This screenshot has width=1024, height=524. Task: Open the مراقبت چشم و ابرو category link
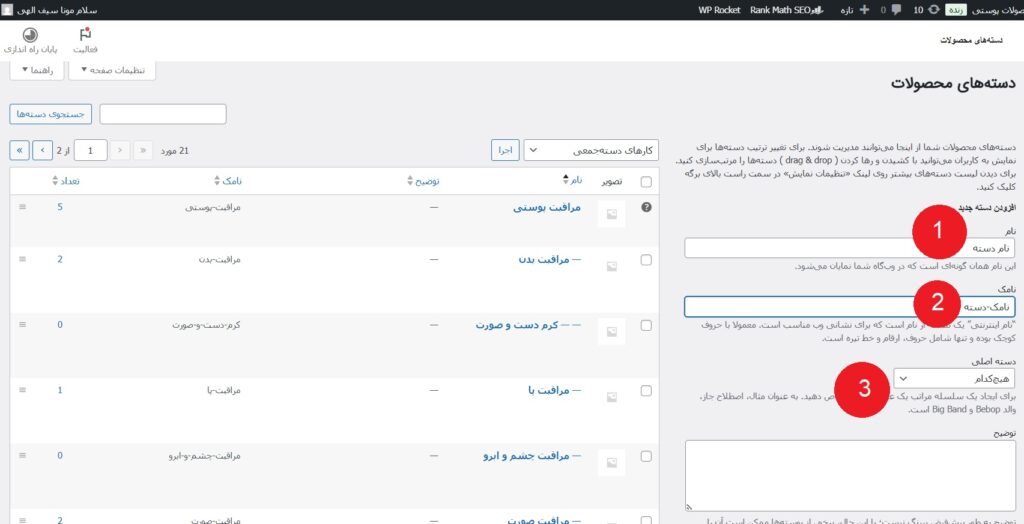532,455
